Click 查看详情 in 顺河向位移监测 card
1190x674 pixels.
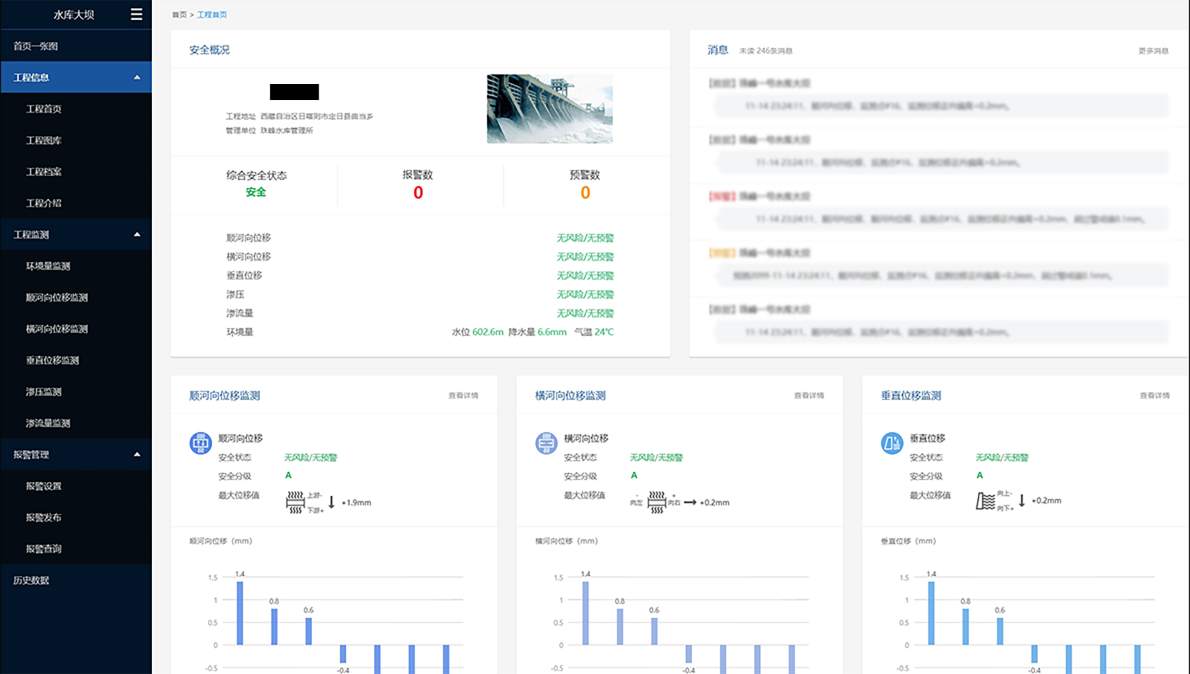click(x=463, y=396)
